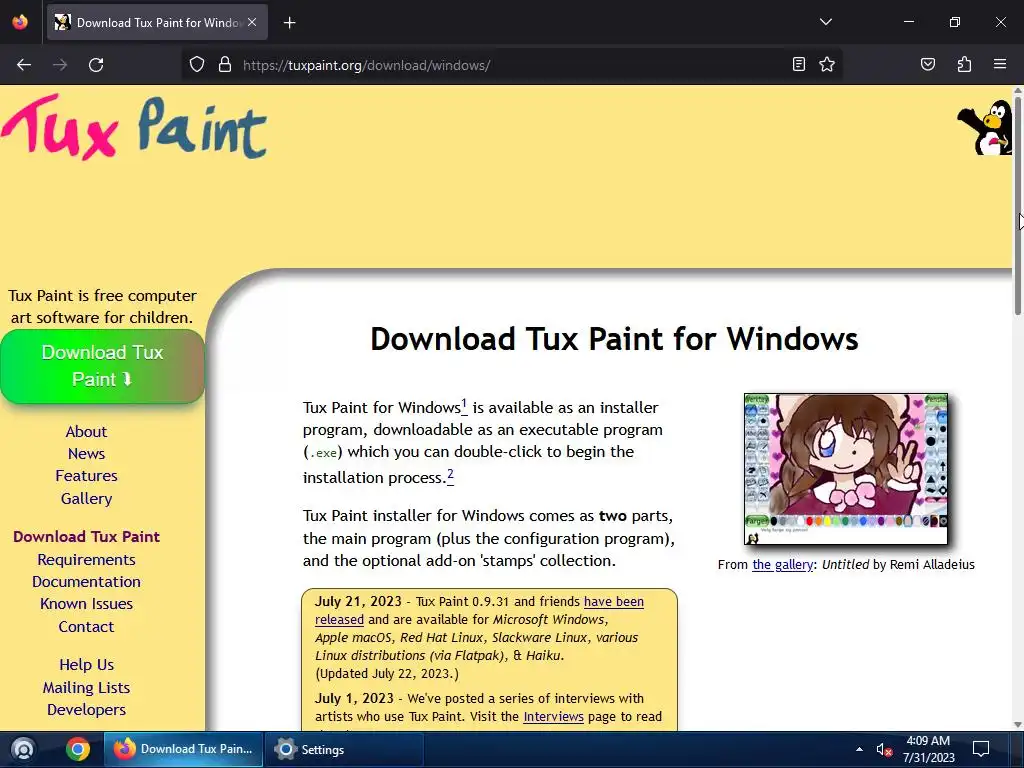Select the Firefox taskbar button

point(184,749)
